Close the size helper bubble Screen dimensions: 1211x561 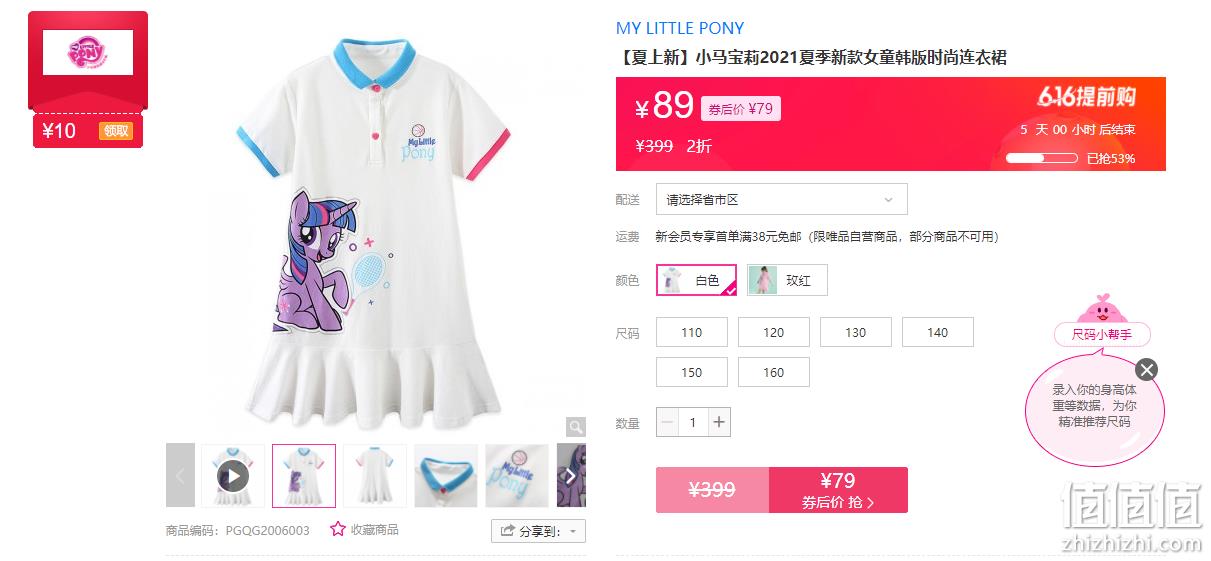[1147, 370]
